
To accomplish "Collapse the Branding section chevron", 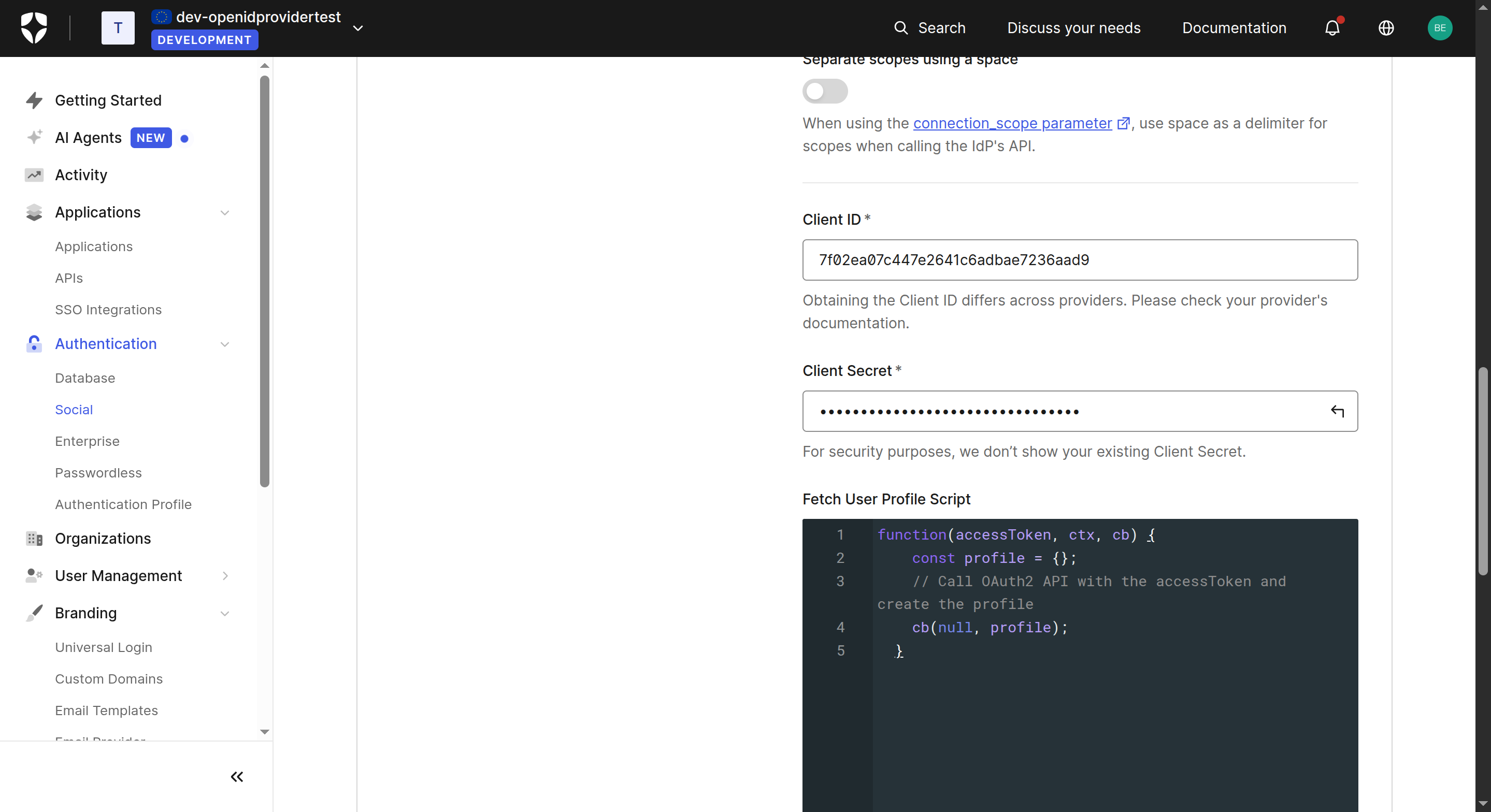I will tap(224, 613).
